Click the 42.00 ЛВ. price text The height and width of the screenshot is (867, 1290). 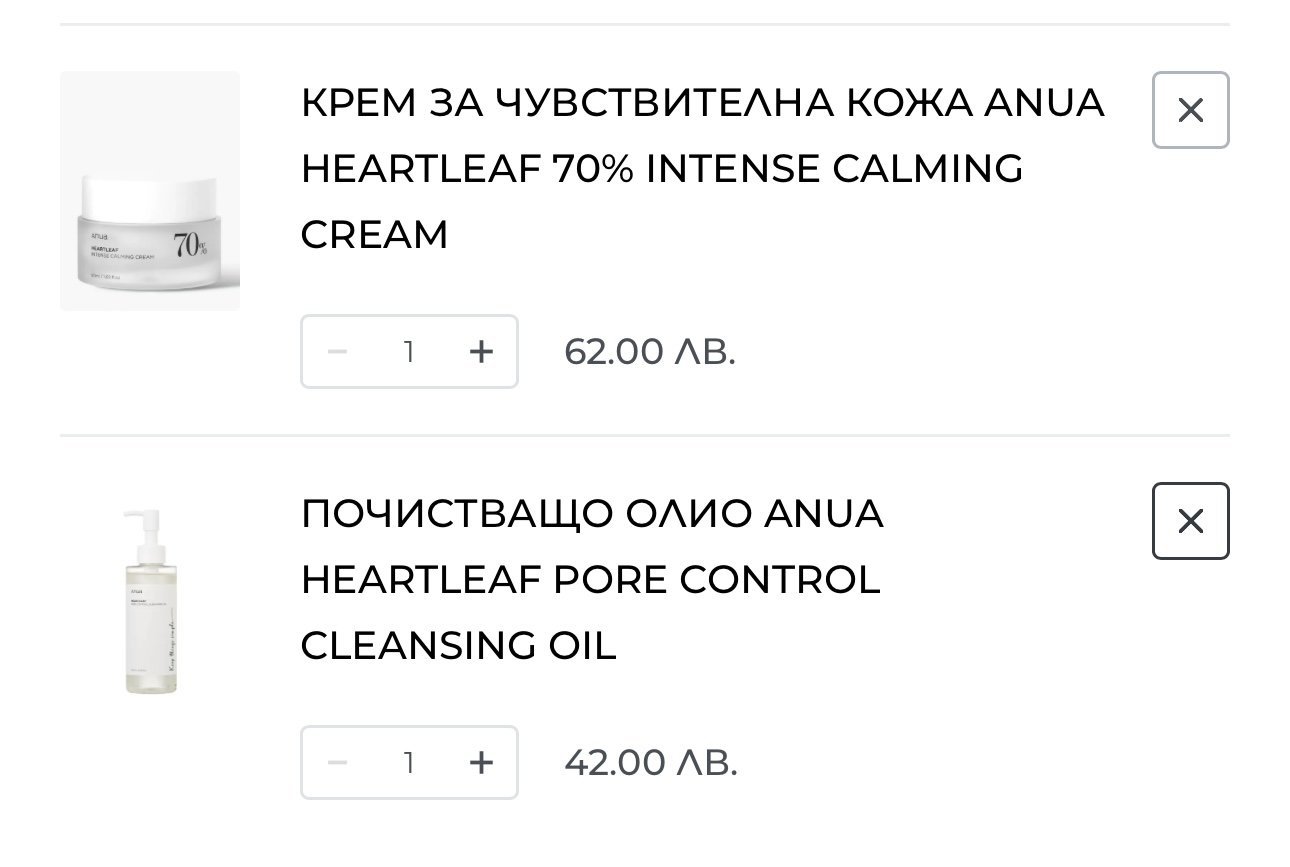651,763
